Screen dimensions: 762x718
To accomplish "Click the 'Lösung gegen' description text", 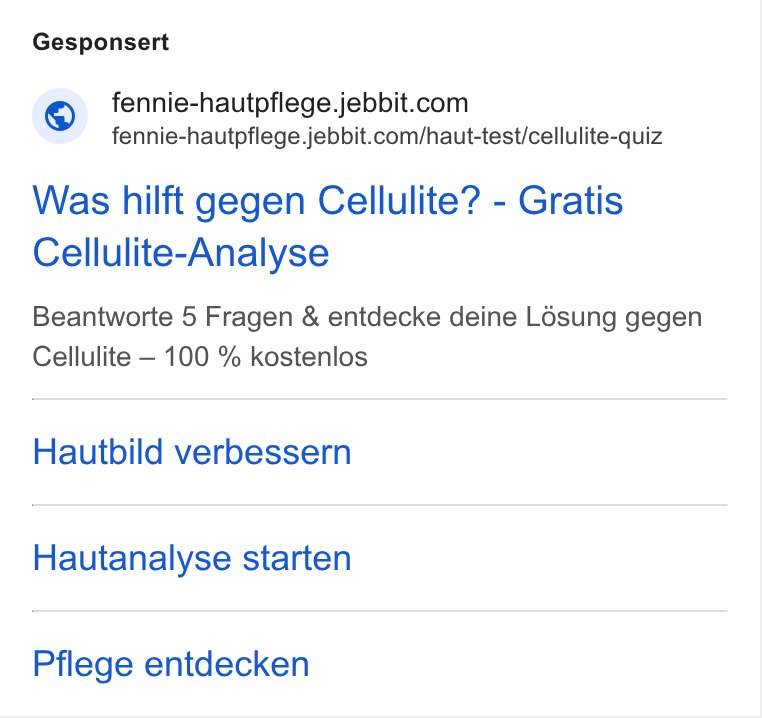I will (613, 318).
